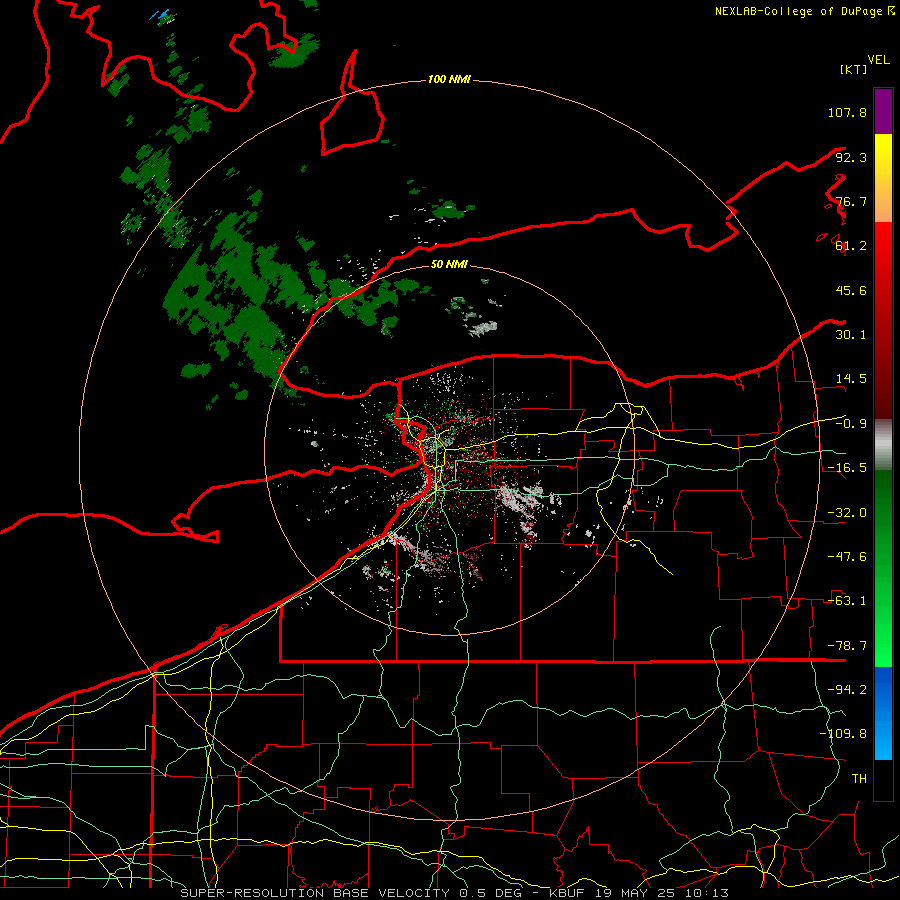Click the 107.8 velocity scale value
The height and width of the screenshot is (900, 900).
point(847,112)
